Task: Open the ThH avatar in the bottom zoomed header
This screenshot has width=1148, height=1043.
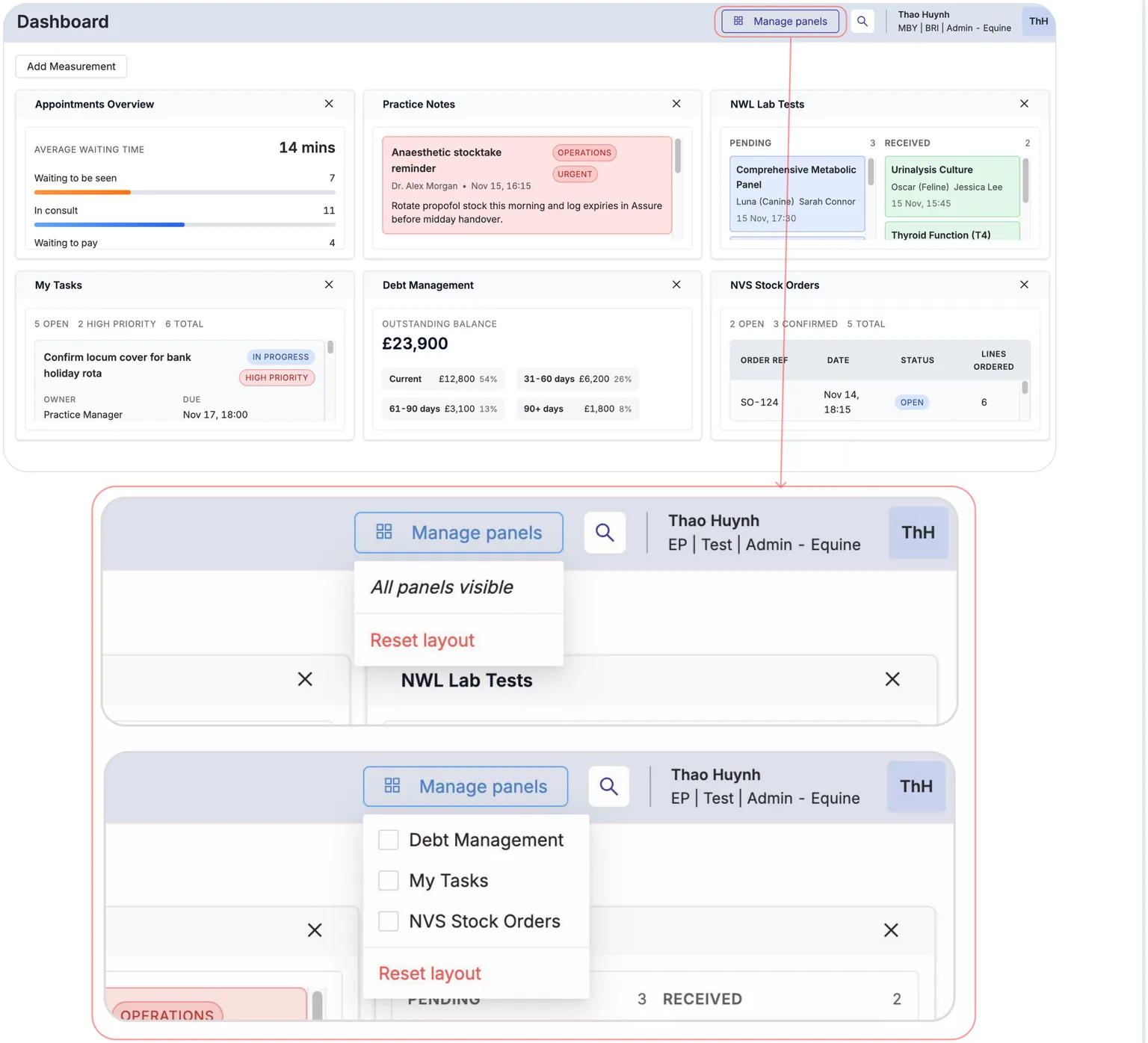Action: tap(916, 786)
